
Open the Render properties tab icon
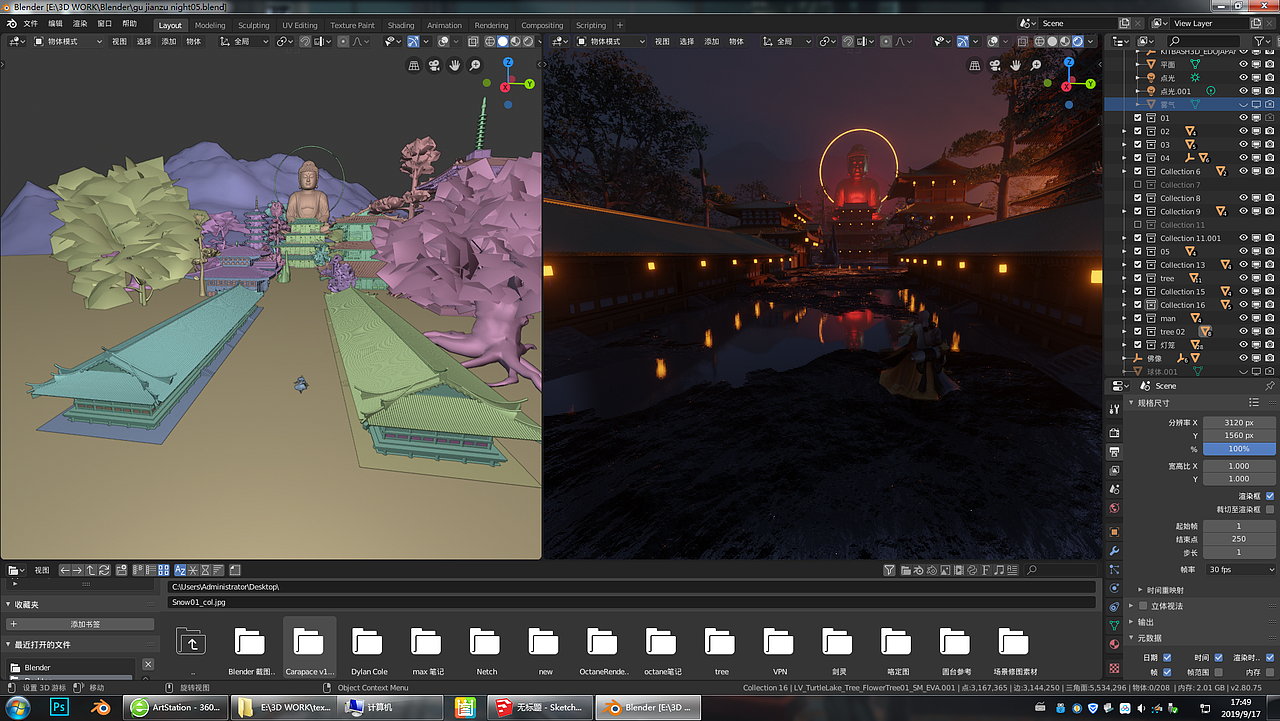1115,433
